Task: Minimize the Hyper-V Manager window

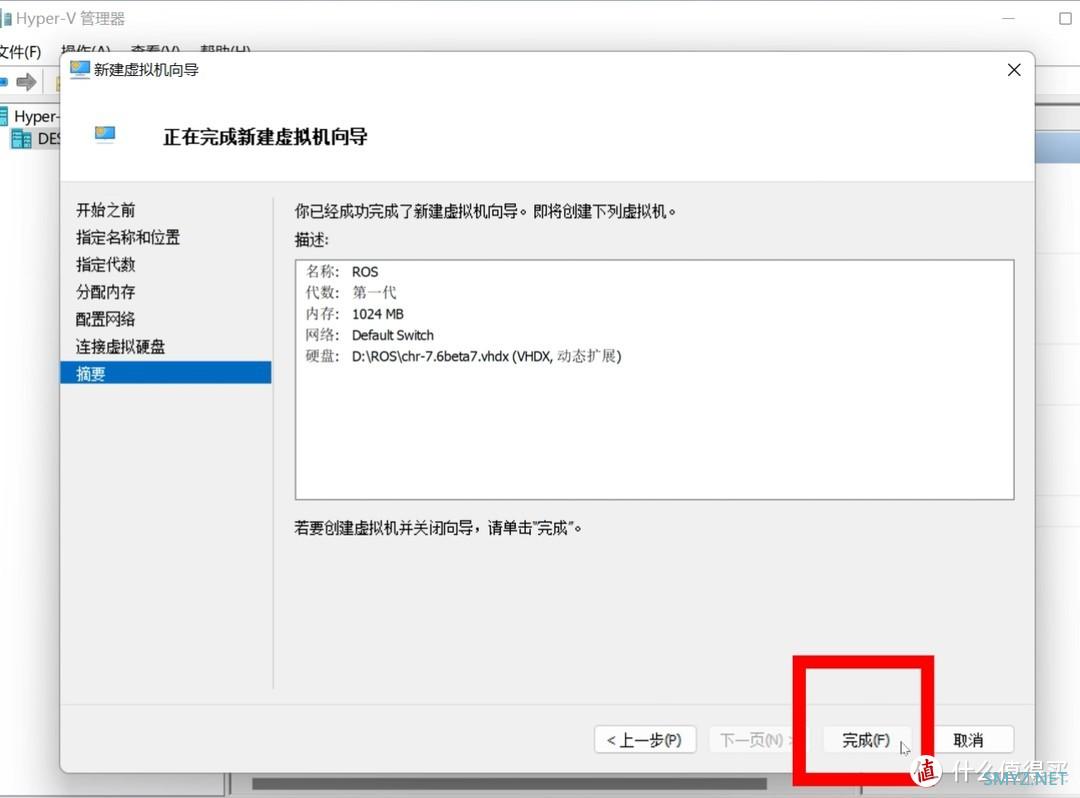Action: coord(1008,19)
